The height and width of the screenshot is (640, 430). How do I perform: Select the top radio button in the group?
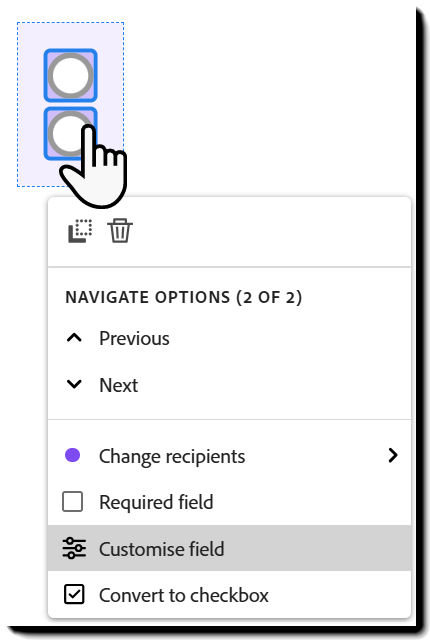coord(71,76)
